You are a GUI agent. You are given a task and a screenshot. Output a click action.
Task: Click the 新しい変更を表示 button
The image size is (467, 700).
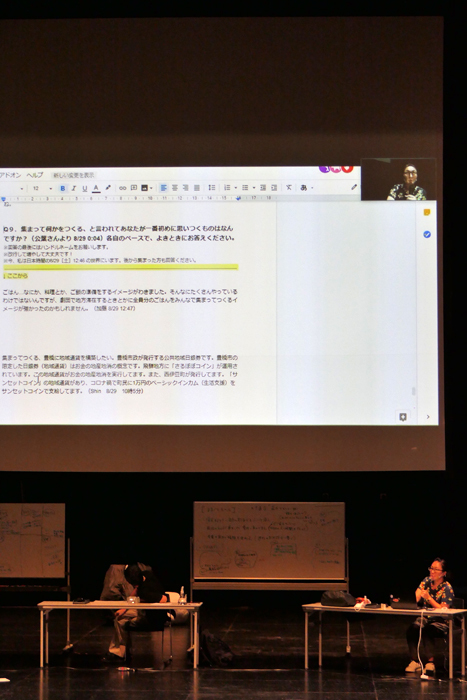click(x=74, y=175)
